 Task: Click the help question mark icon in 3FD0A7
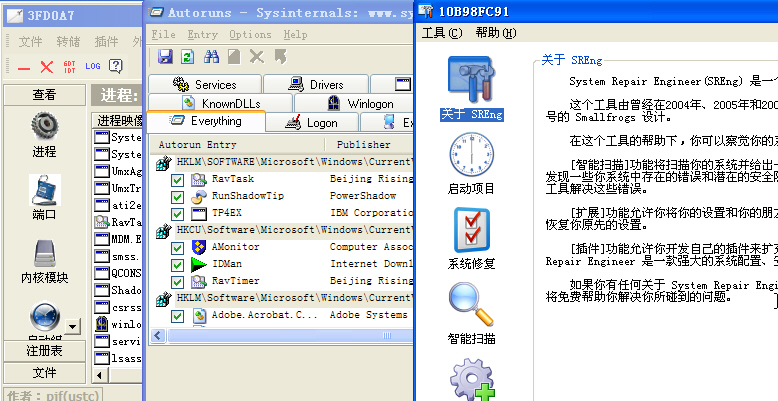pos(116,66)
